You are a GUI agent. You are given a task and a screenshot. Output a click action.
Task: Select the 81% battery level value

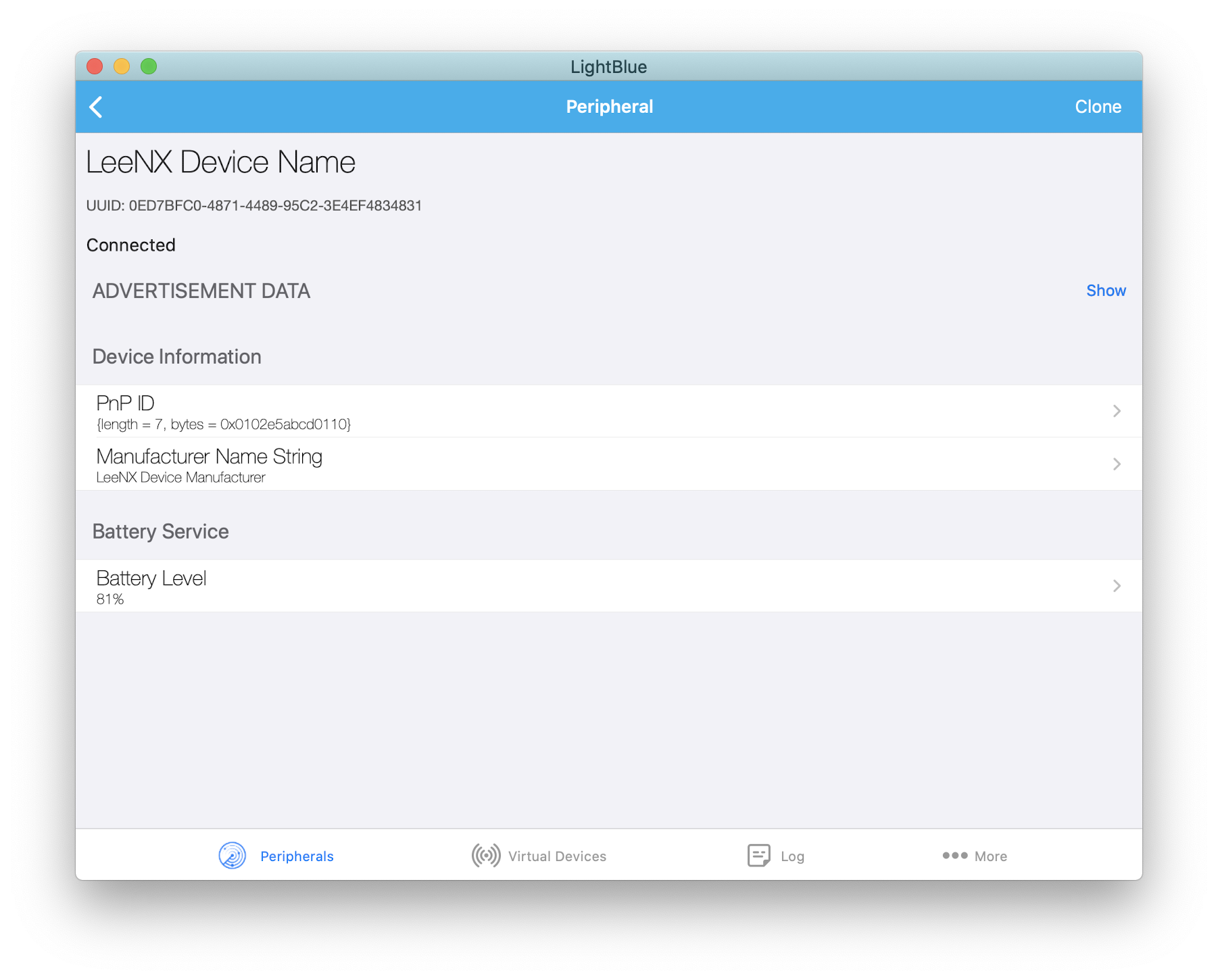click(x=110, y=598)
